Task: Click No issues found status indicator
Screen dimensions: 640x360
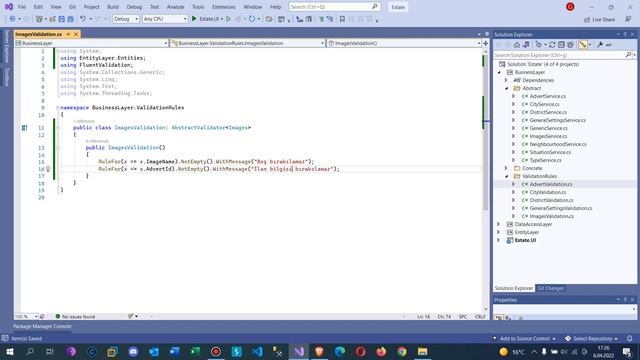Action: [x=75, y=316]
